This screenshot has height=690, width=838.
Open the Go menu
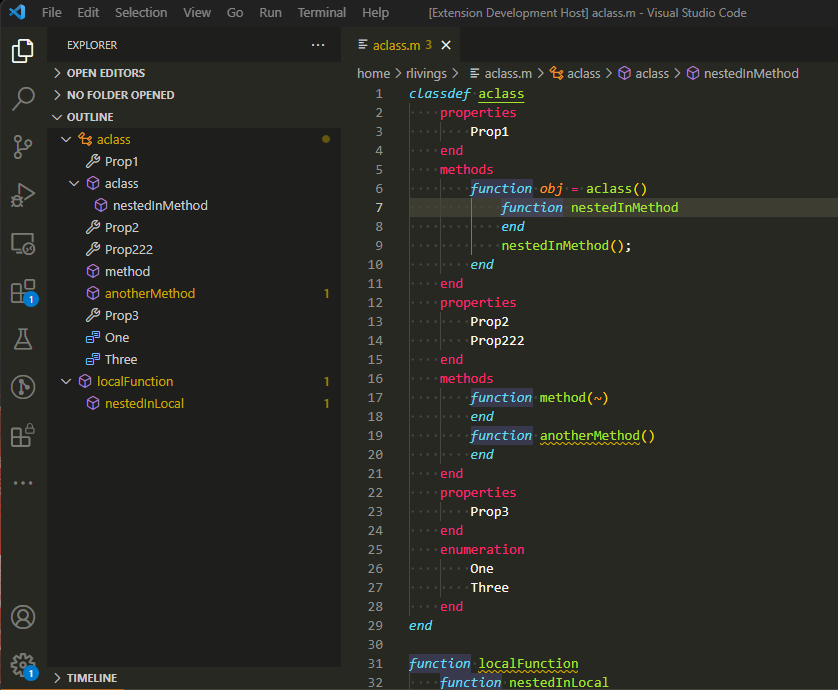(x=235, y=12)
